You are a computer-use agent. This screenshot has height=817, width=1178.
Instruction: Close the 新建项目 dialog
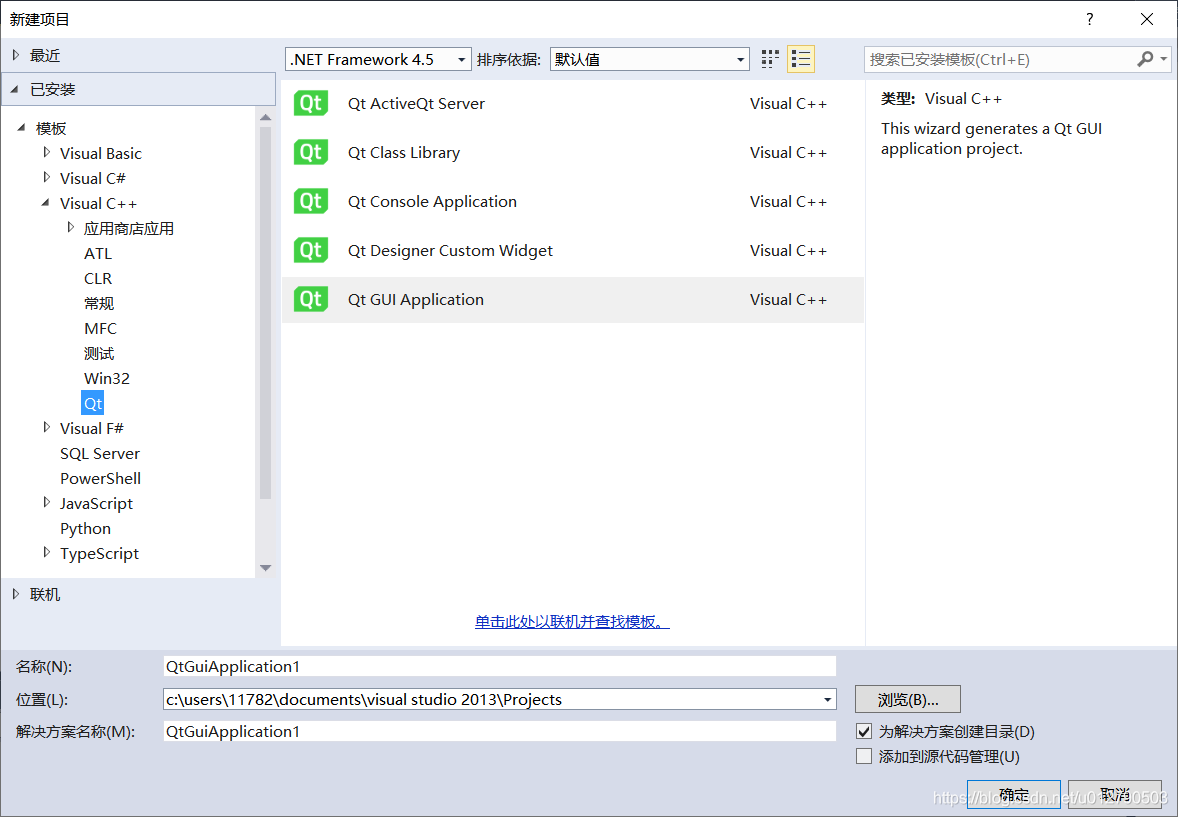pyautogui.click(x=1146, y=20)
